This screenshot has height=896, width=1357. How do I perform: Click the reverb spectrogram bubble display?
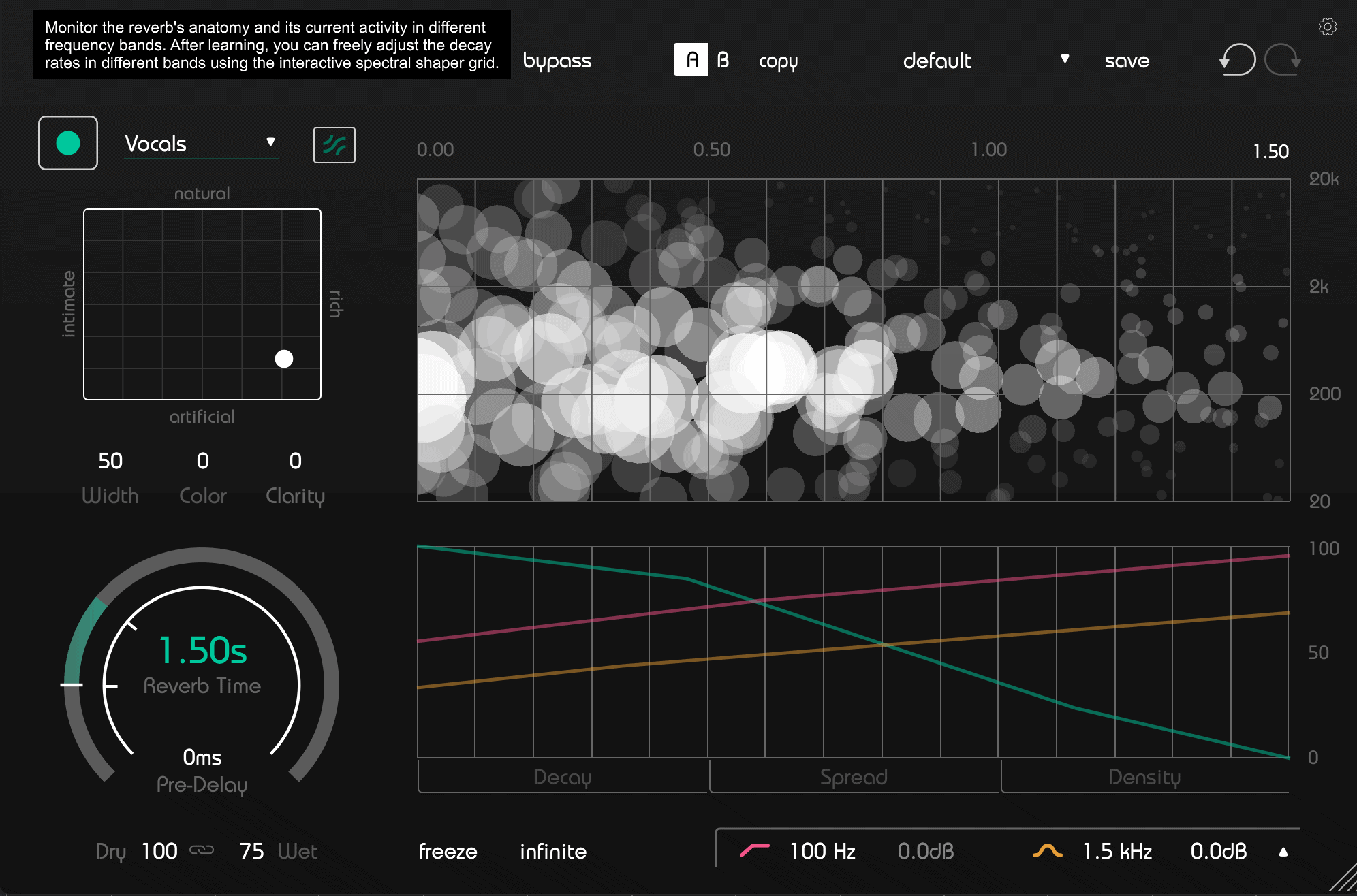coord(854,340)
